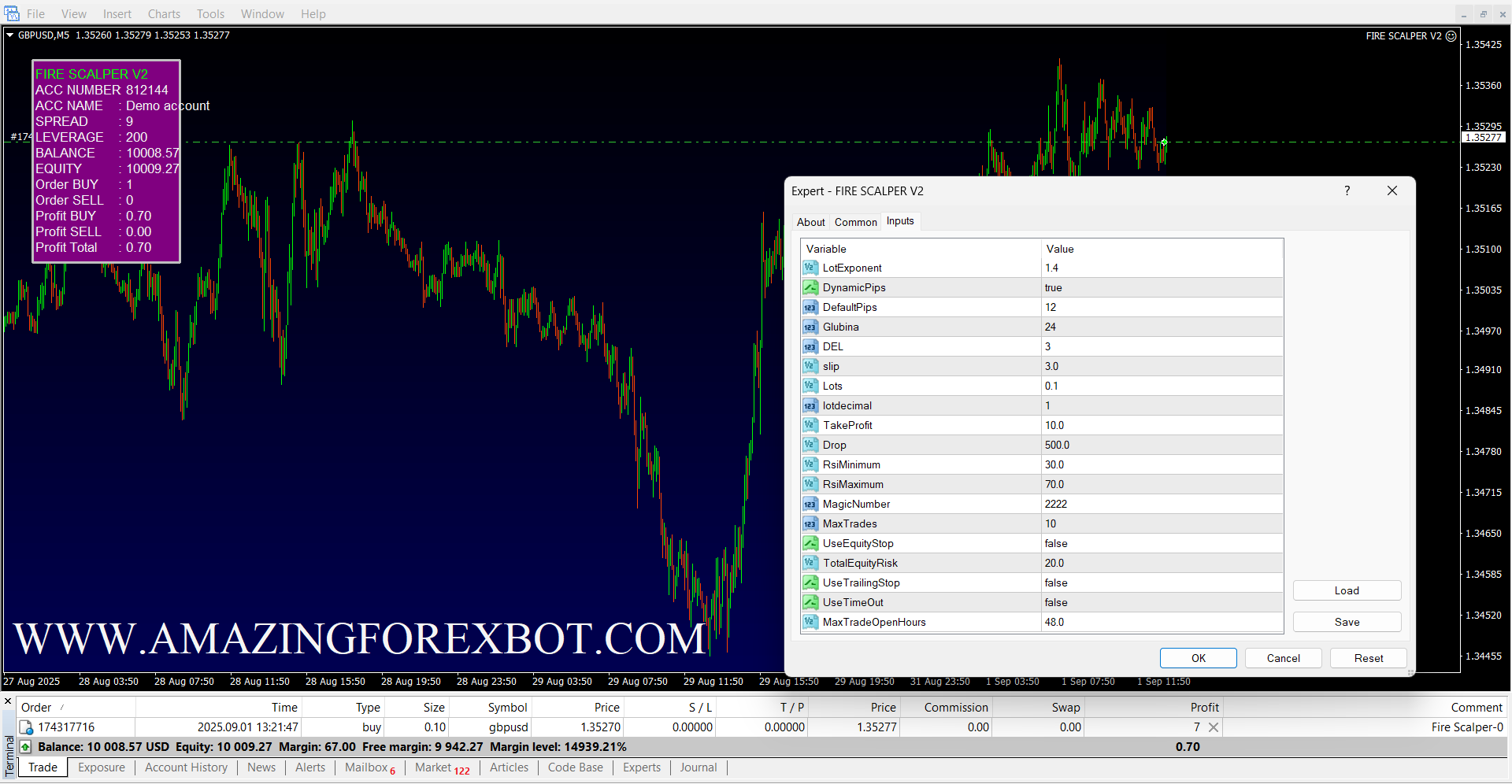
Task: Click the Reset button
Action: click(1369, 658)
